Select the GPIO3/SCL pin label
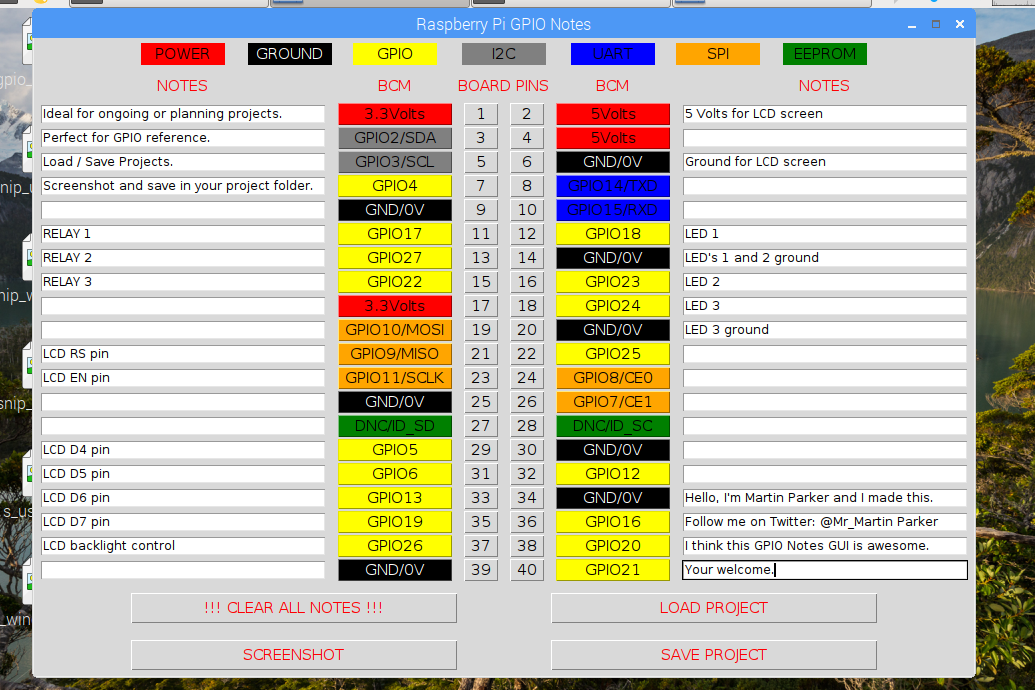Image resolution: width=1035 pixels, height=690 pixels. tap(395, 162)
